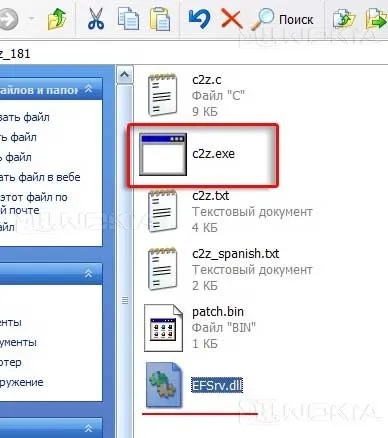Image resolution: width=388 pixels, height=438 pixels.
Task: Click the Cut scissors icon
Action: (x=96, y=19)
